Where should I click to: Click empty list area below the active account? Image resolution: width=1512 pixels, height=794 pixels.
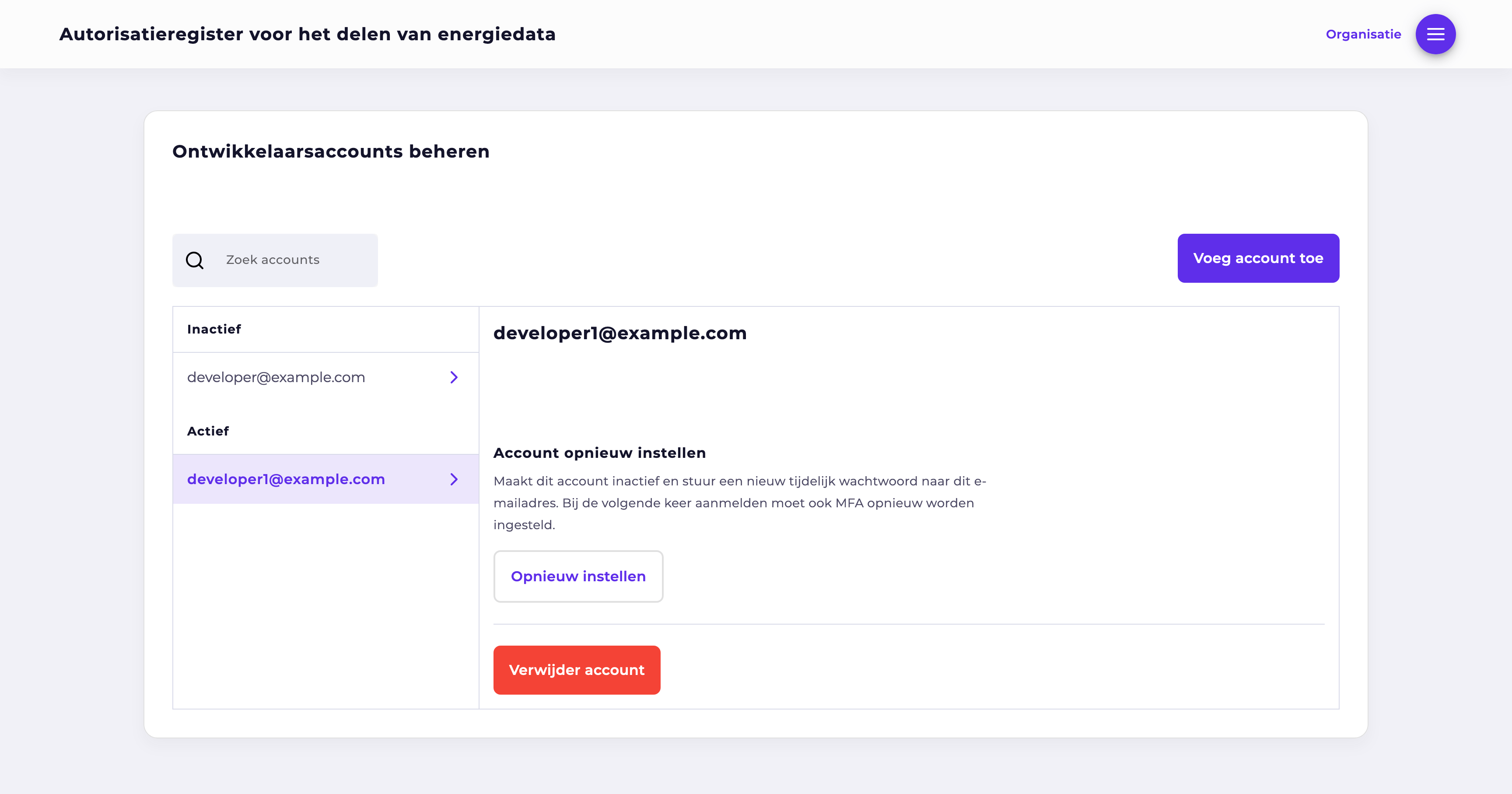(326, 605)
